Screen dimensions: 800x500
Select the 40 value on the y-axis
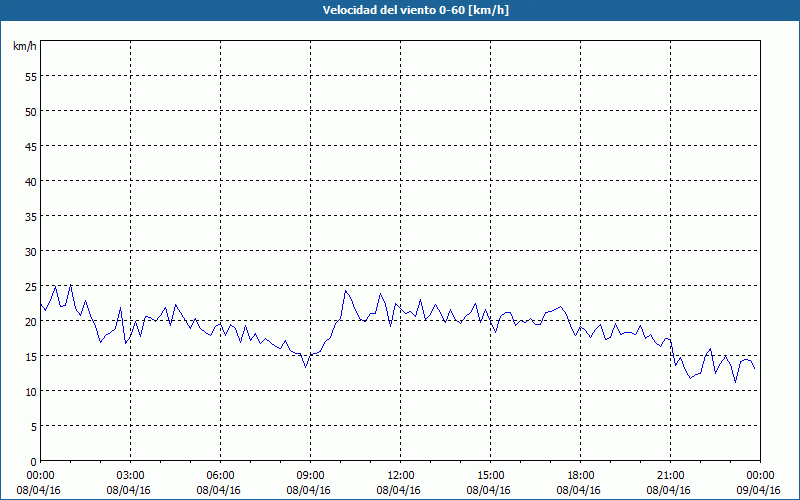pos(31,182)
